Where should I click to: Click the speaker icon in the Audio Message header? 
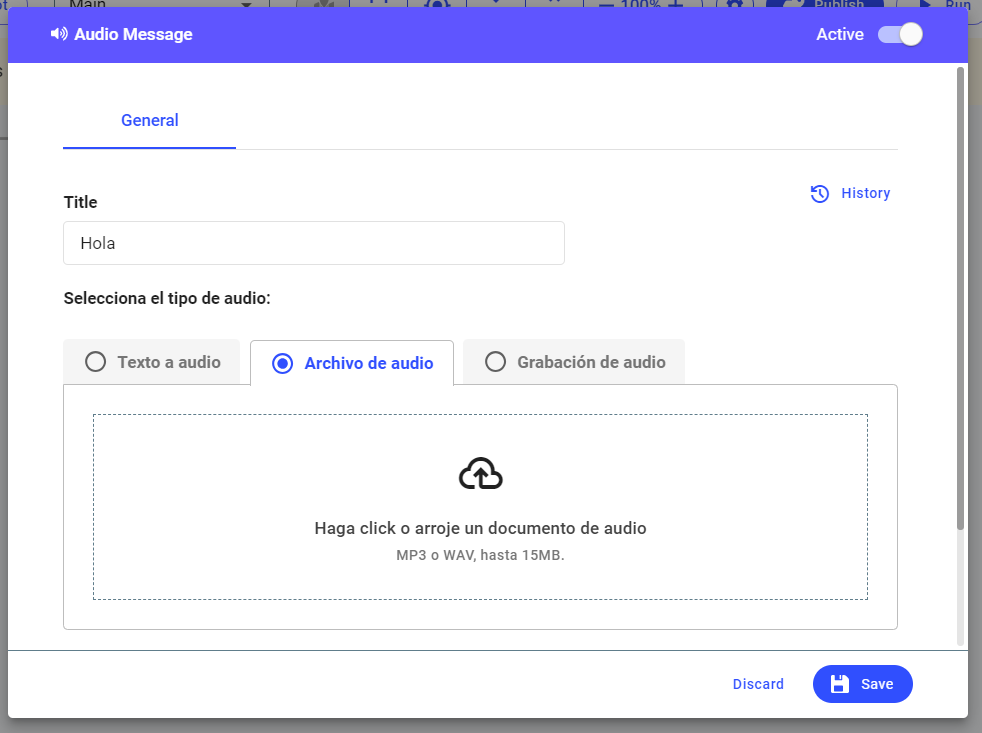(59, 34)
